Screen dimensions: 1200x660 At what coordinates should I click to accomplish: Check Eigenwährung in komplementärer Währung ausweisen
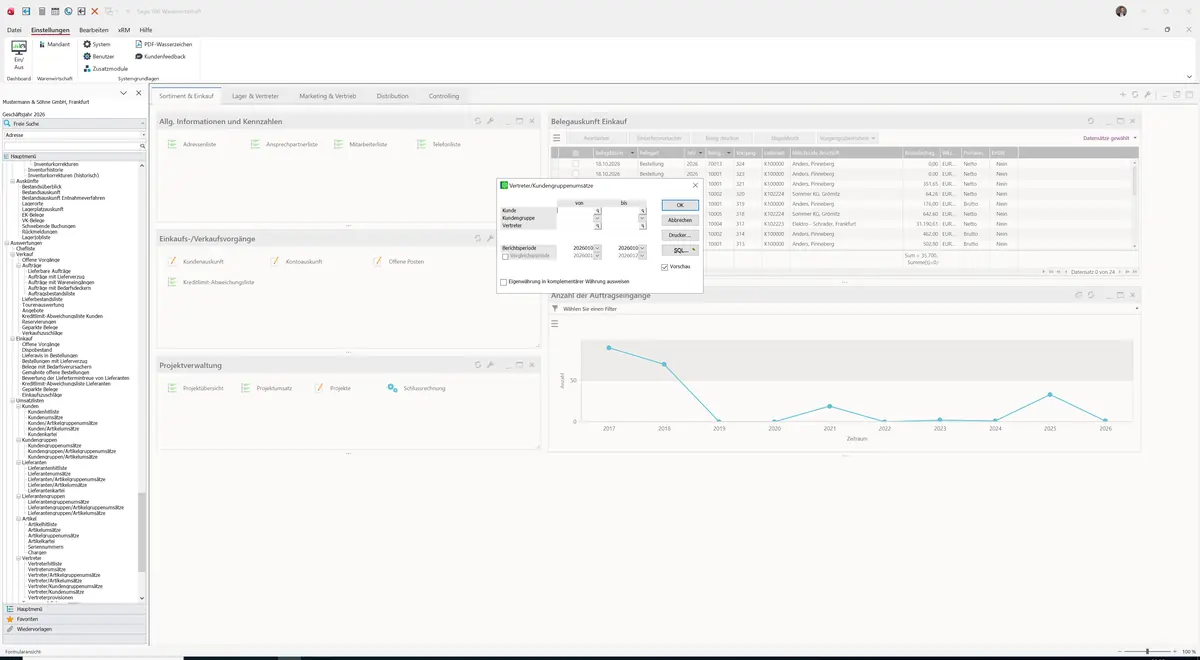504,282
